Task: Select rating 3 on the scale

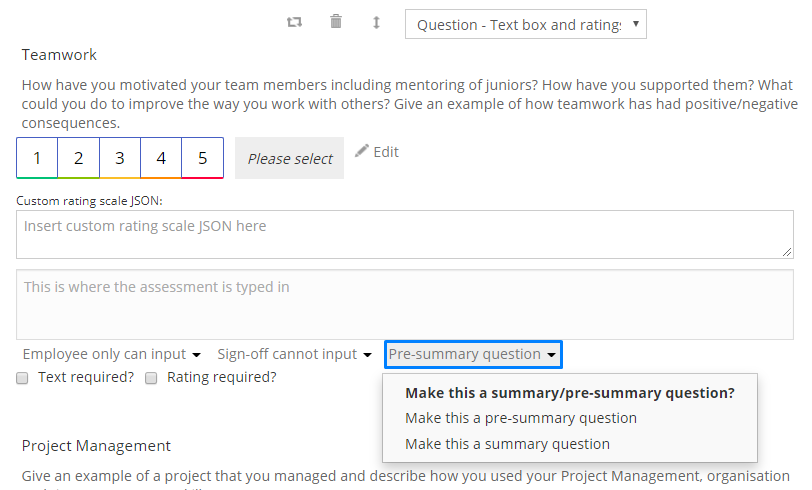Action: tap(120, 158)
